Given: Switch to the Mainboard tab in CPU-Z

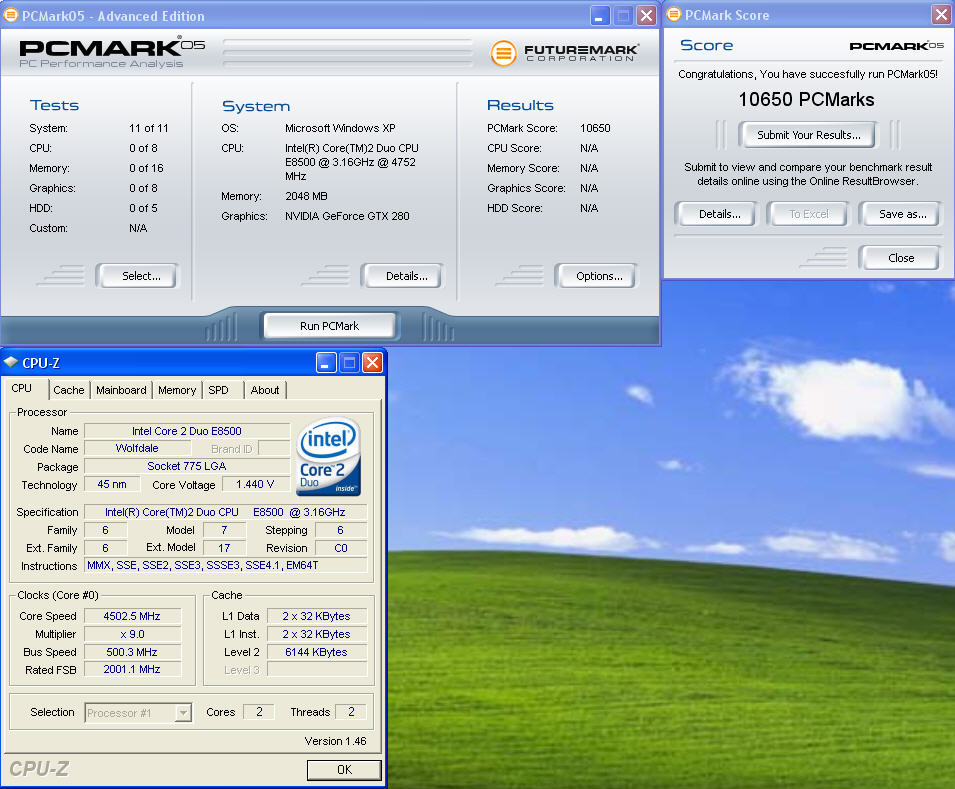Looking at the screenshot, I should (121, 390).
